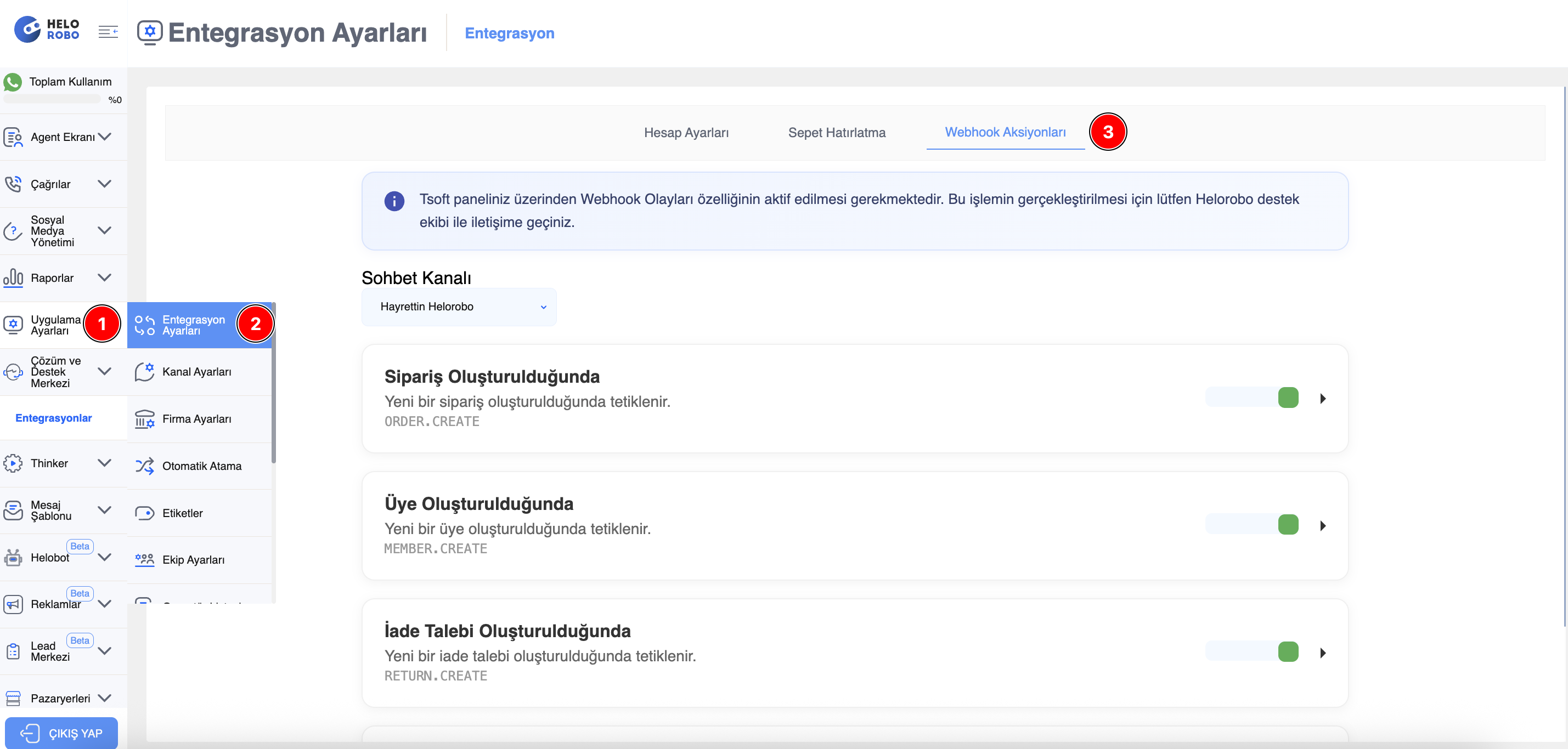Screen dimensions: 1568x749
Task: Click the main page vertical scrollbar
Action: click(1565, 356)
